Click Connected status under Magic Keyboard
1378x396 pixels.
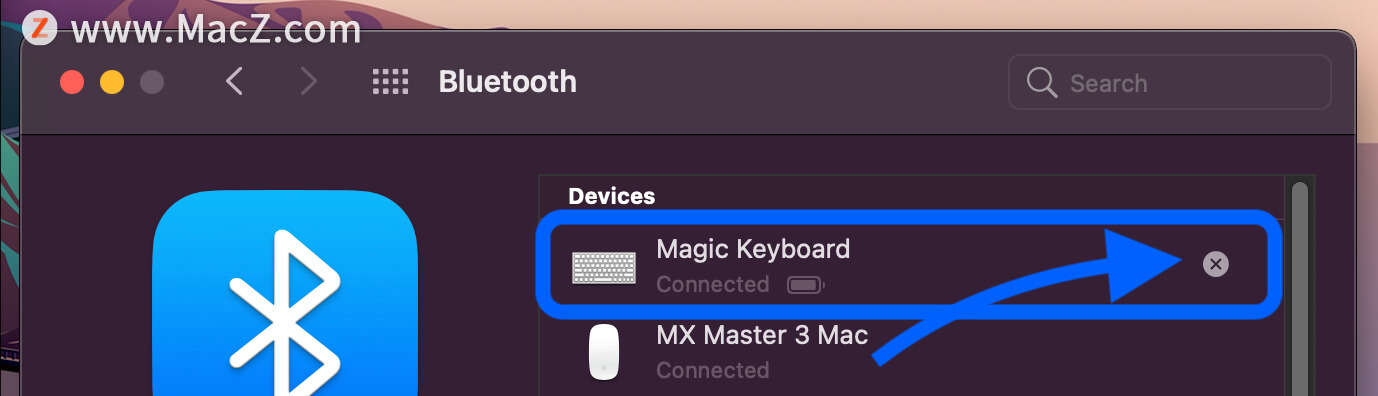(713, 285)
